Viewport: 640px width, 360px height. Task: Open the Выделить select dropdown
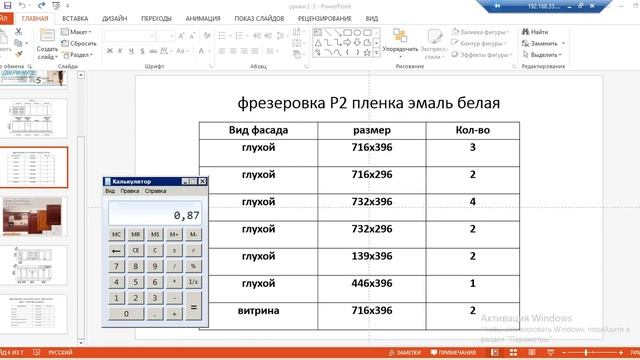coord(542,55)
